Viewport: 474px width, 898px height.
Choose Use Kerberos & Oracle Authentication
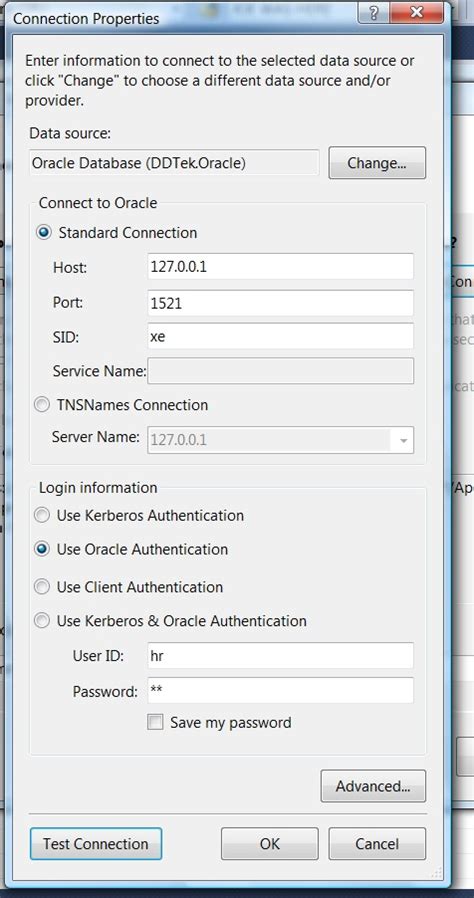tap(42, 621)
